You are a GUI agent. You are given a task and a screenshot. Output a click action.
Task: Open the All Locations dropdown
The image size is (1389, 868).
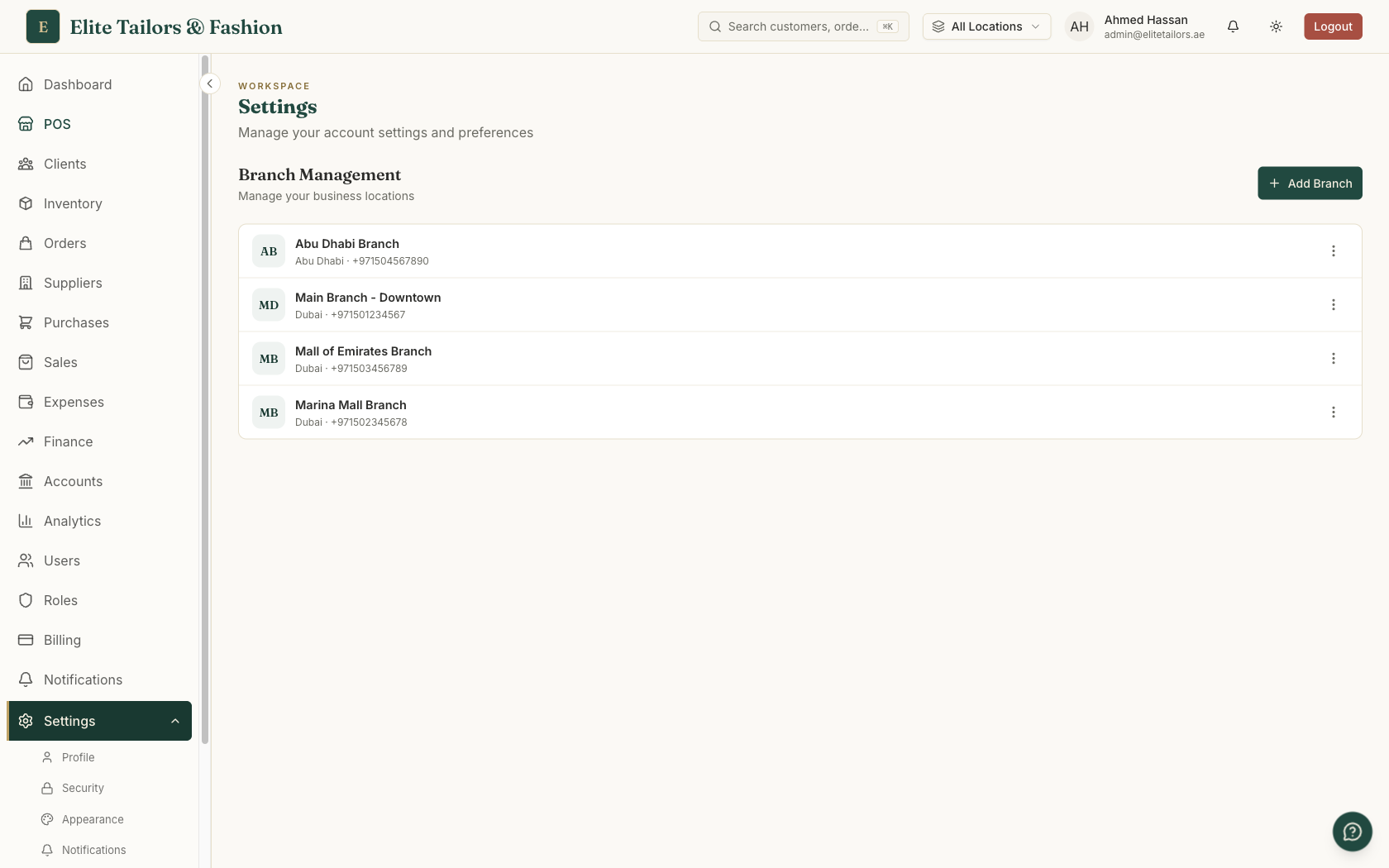pyautogui.click(x=986, y=26)
